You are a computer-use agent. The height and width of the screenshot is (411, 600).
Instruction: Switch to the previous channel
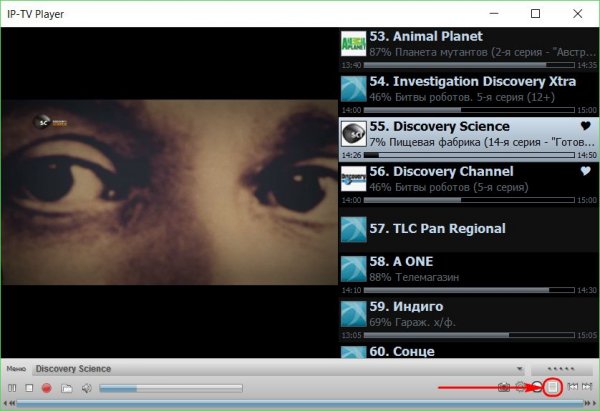(x=573, y=388)
